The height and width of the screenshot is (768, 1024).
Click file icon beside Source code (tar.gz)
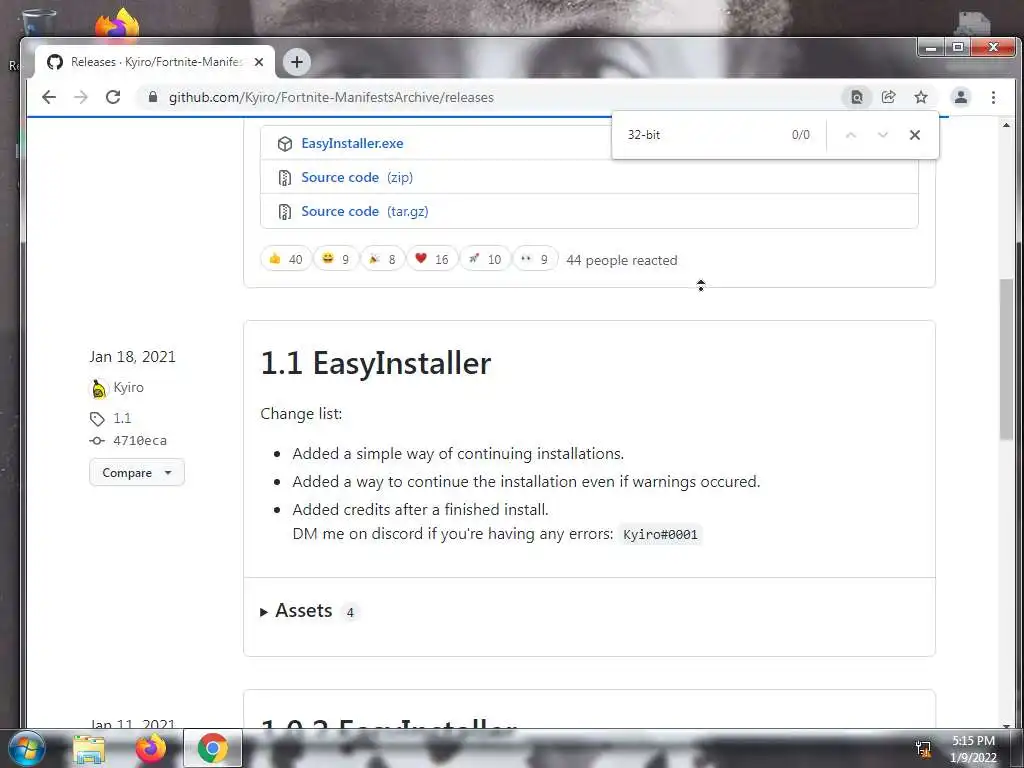(x=284, y=212)
